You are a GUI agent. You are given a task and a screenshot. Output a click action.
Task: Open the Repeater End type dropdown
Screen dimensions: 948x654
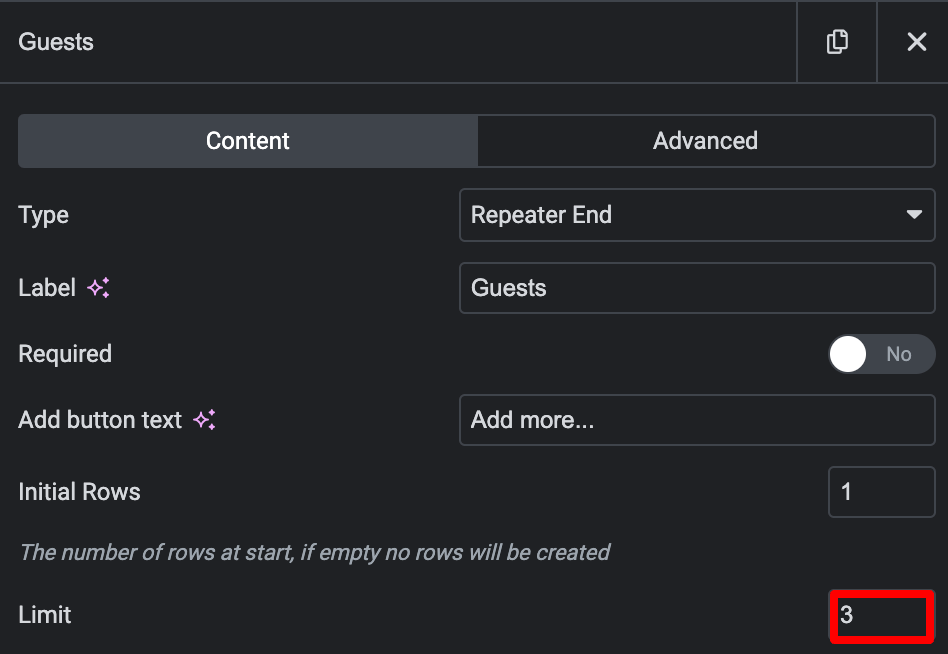point(697,215)
